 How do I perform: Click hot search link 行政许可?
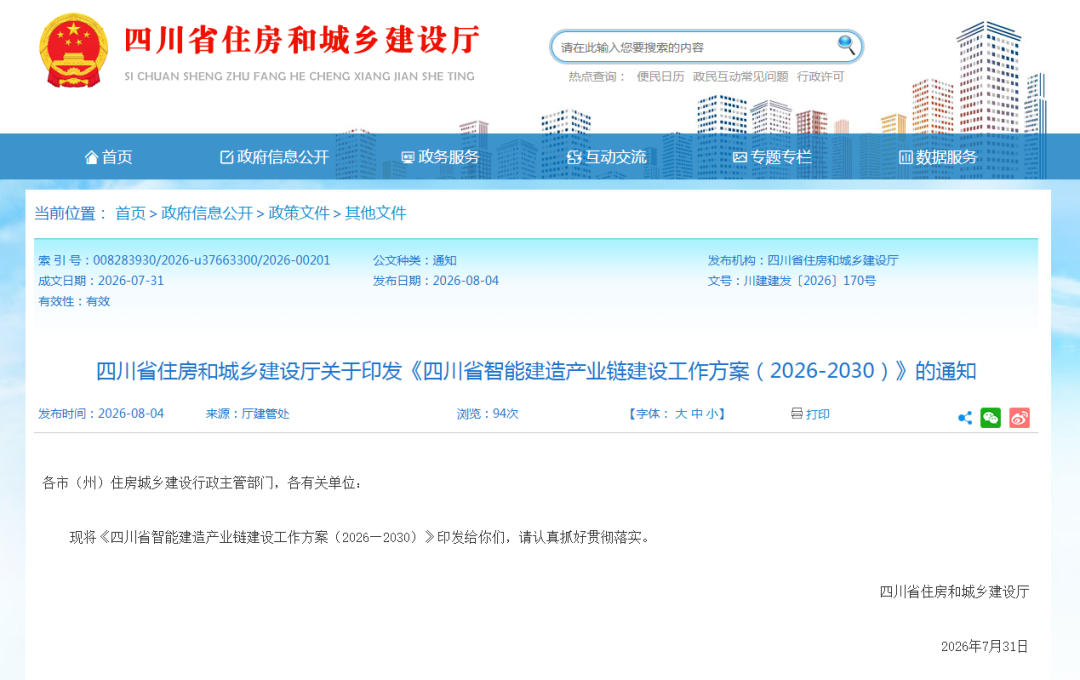tap(820, 76)
